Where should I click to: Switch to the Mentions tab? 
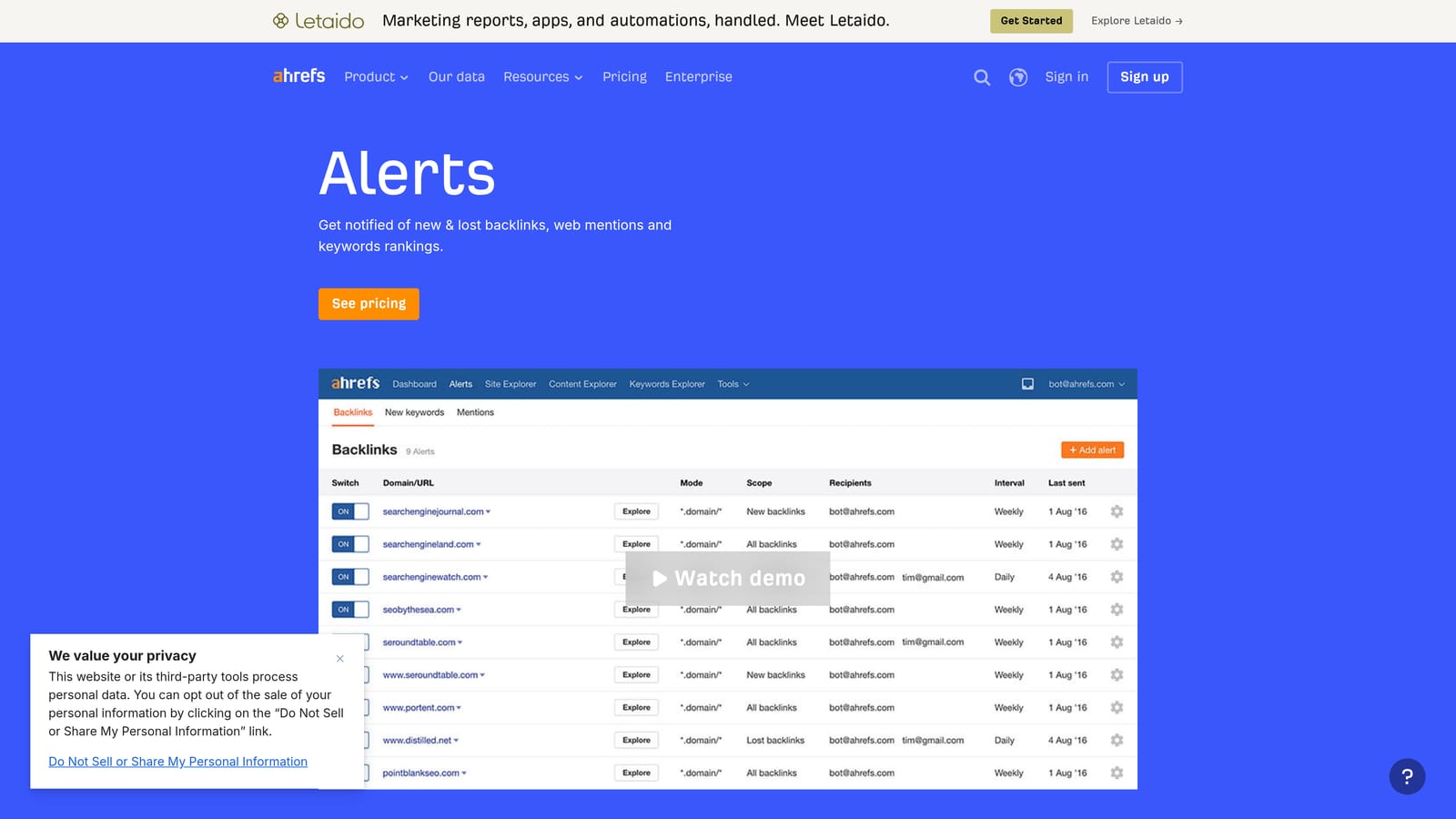475,412
